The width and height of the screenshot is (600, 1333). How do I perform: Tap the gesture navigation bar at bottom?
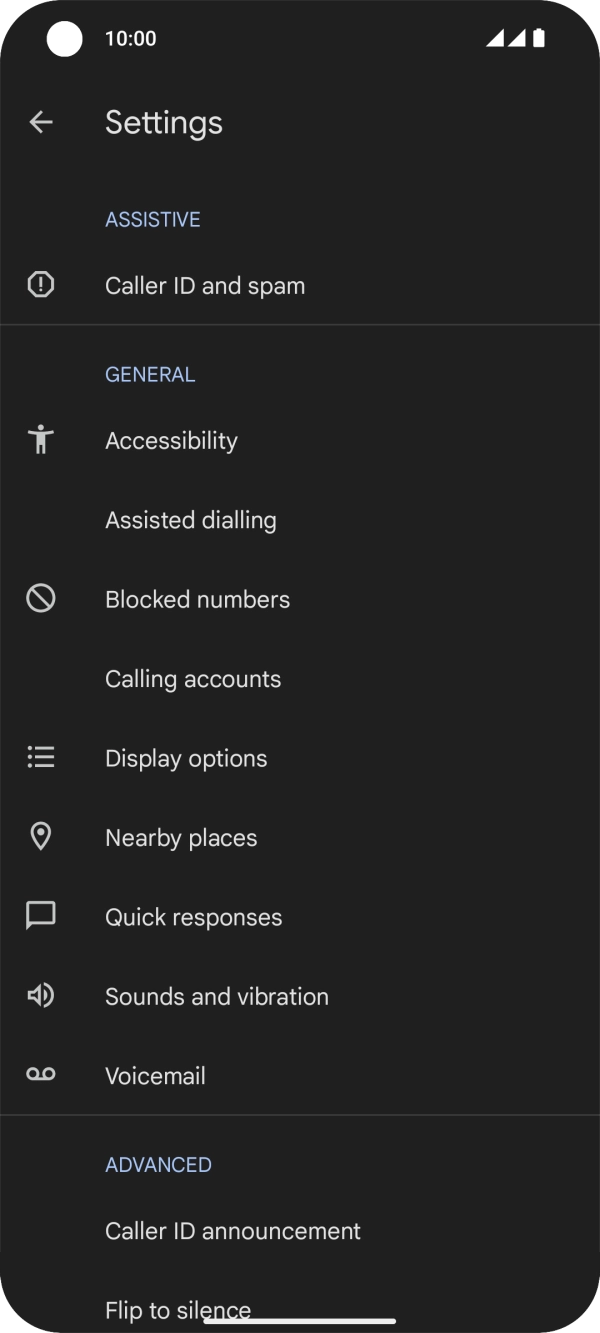[300, 1320]
